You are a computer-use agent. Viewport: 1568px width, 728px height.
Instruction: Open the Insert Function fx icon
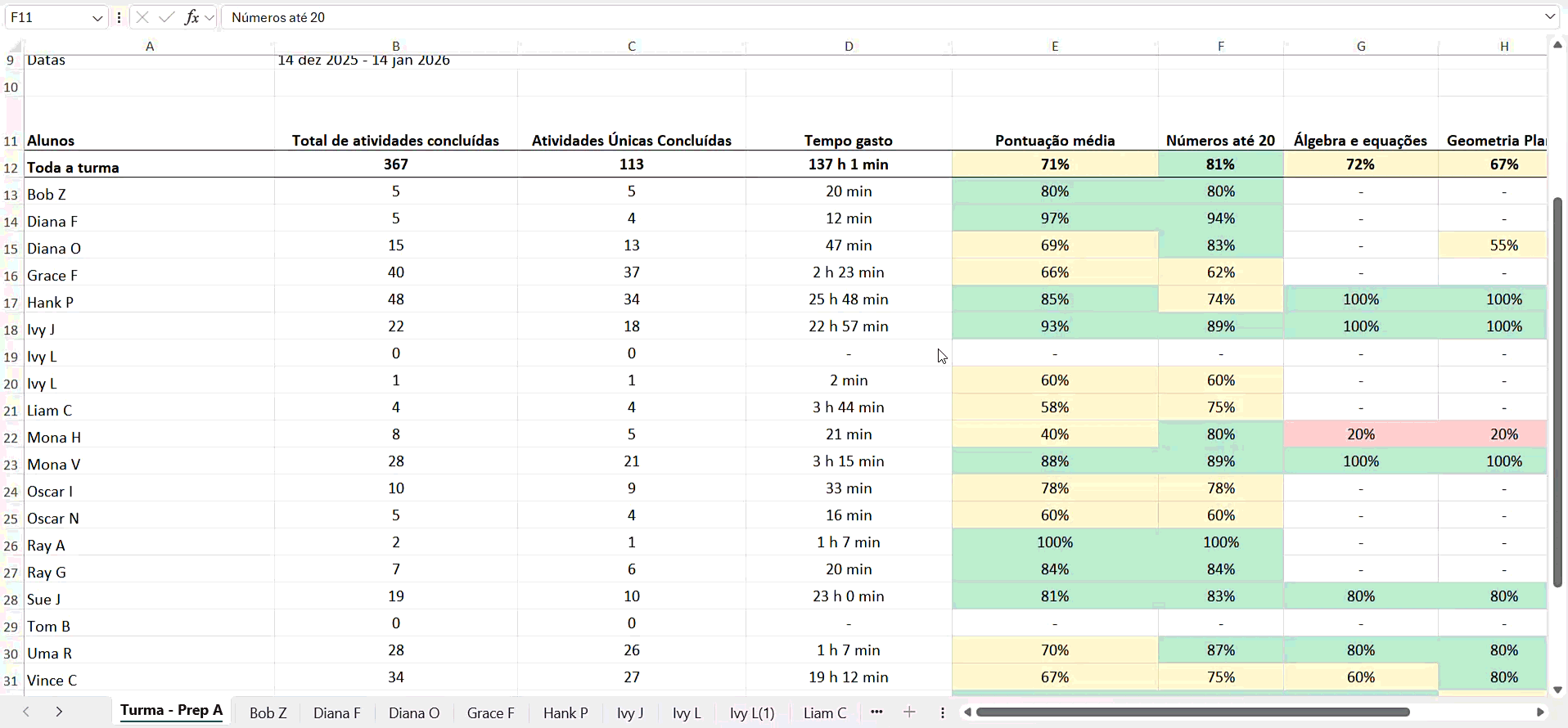tap(191, 17)
